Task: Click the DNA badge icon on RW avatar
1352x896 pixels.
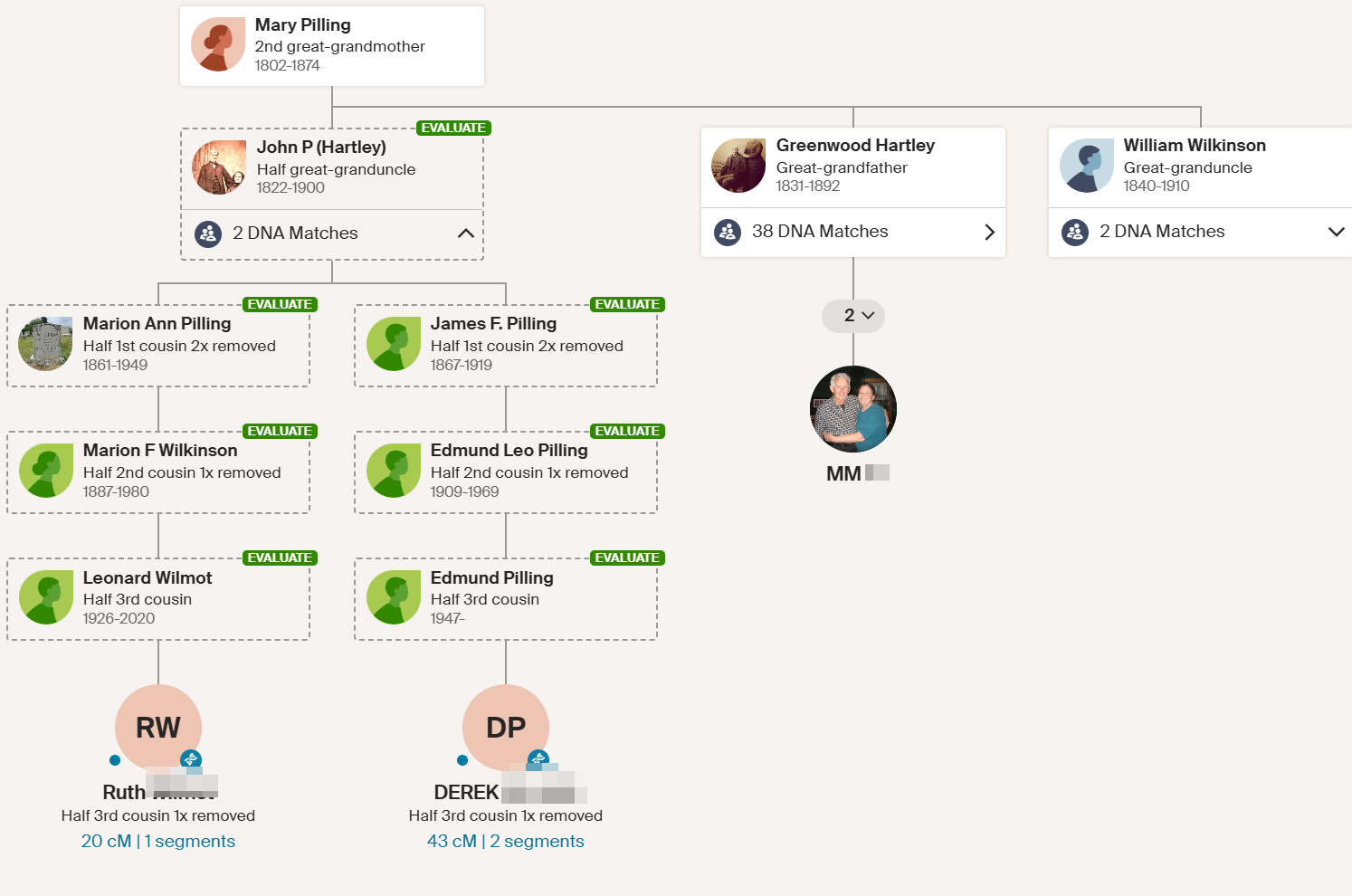Action: point(190,759)
